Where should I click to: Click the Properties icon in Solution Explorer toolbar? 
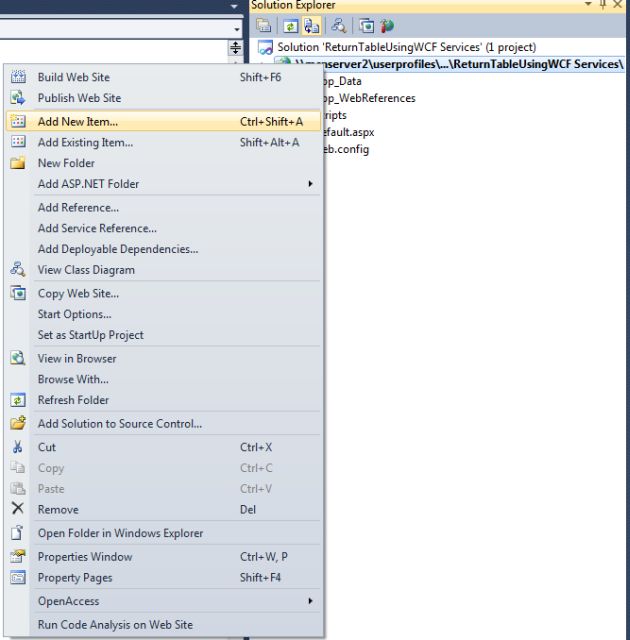click(x=264, y=26)
